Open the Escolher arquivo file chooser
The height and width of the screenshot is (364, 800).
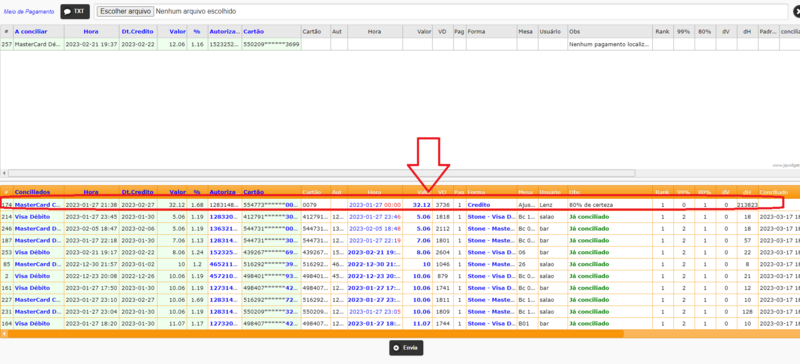click(x=125, y=11)
